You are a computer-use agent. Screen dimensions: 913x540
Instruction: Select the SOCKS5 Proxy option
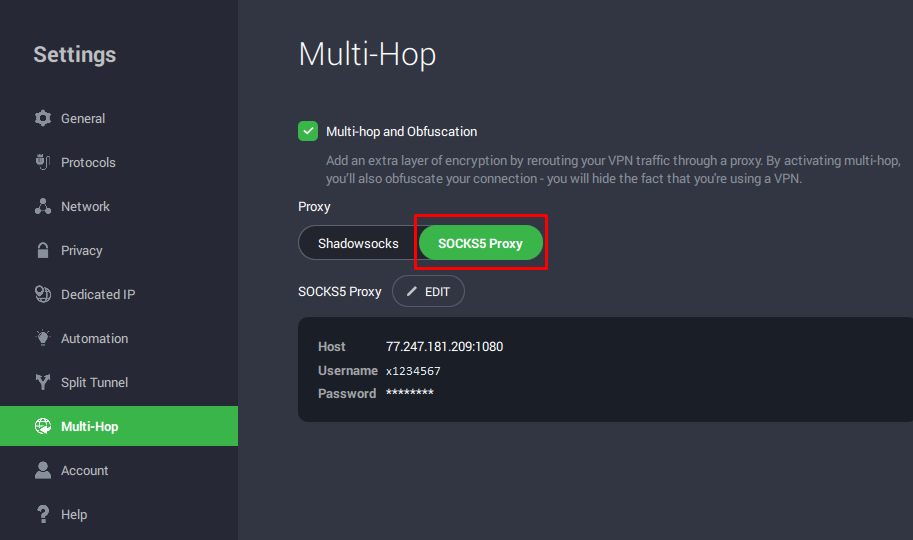click(x=480, y=243)
